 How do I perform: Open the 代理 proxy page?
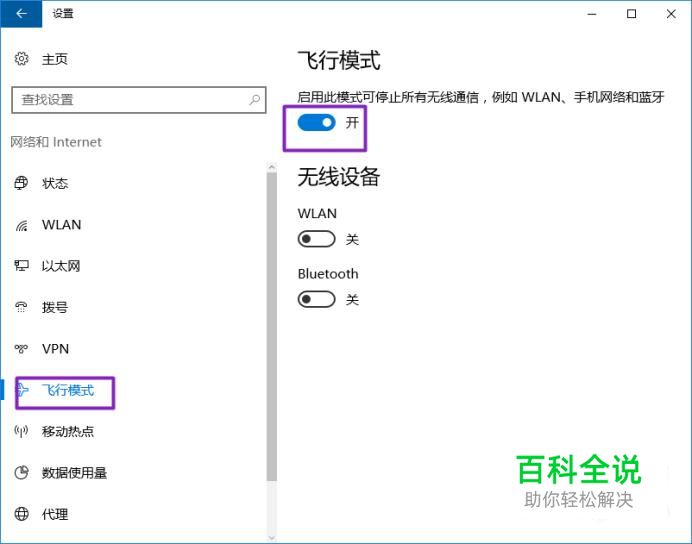coord(55,514)
